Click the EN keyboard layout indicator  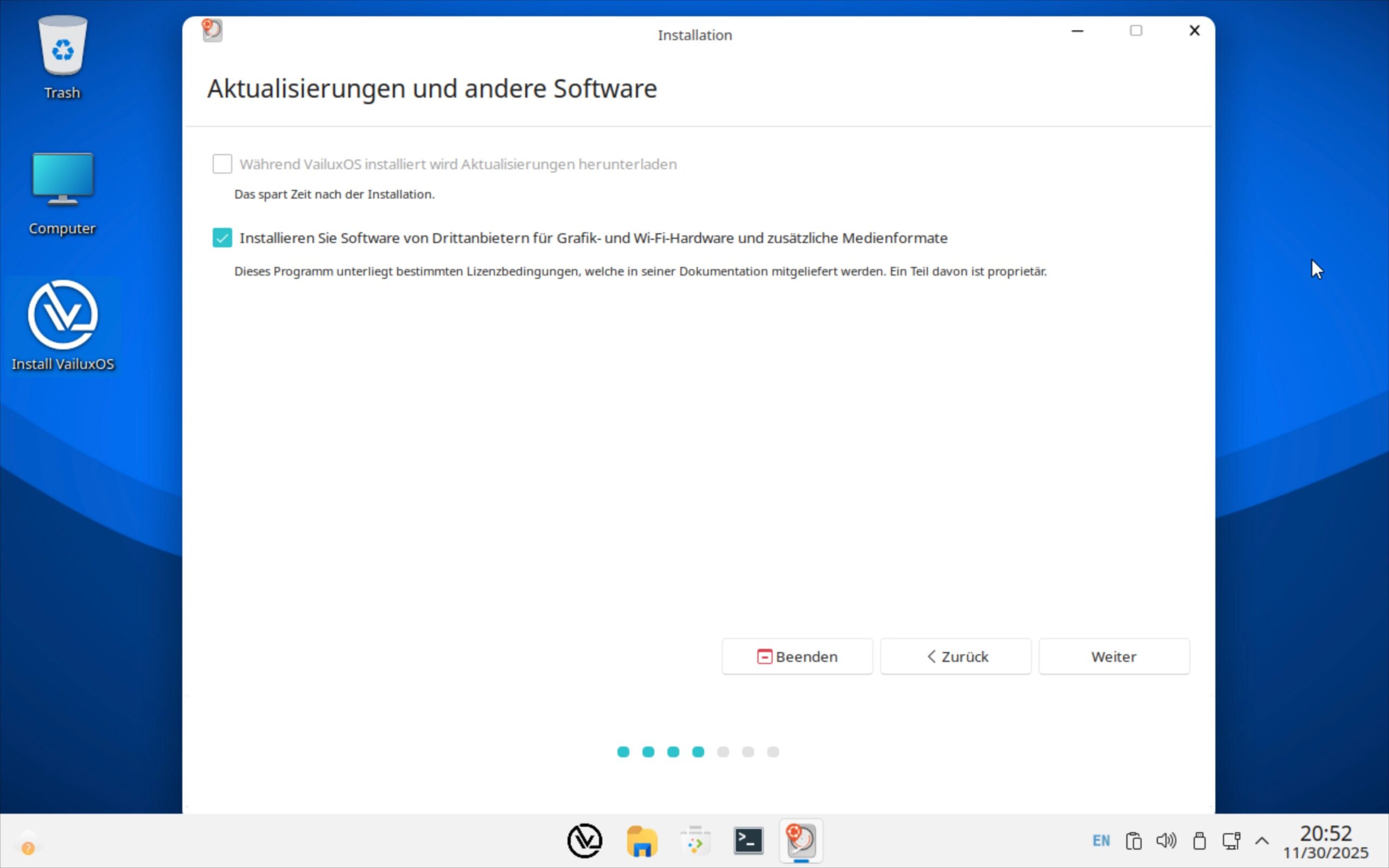(x=1101, y=841)
